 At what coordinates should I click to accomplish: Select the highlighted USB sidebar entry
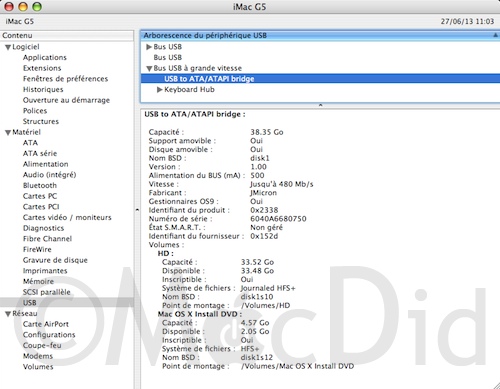pos(67,303)
